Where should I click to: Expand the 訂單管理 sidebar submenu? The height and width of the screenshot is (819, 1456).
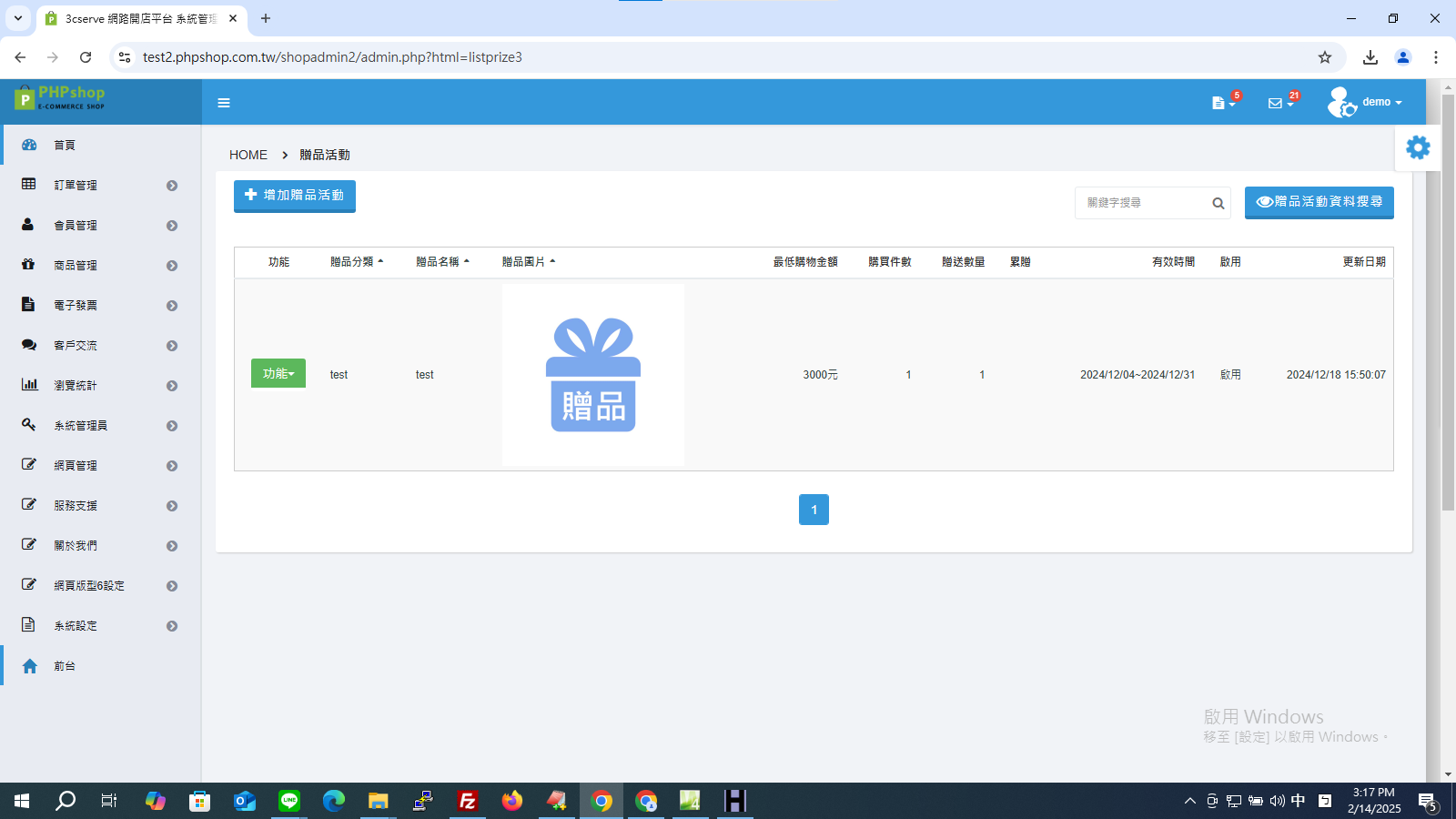pyautogui.click(x=100, y=185)
